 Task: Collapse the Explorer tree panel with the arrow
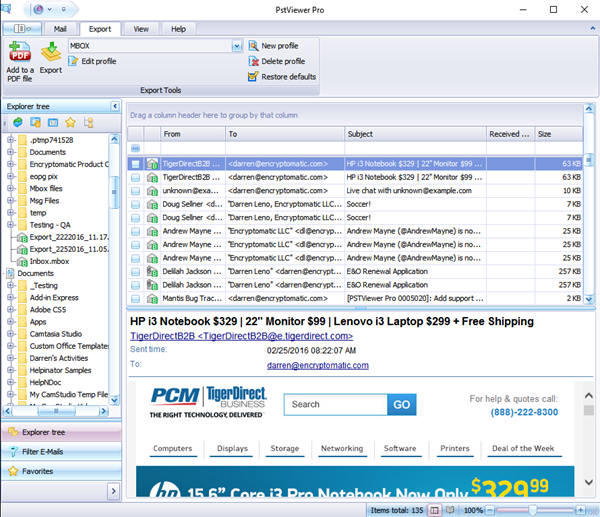115,105
